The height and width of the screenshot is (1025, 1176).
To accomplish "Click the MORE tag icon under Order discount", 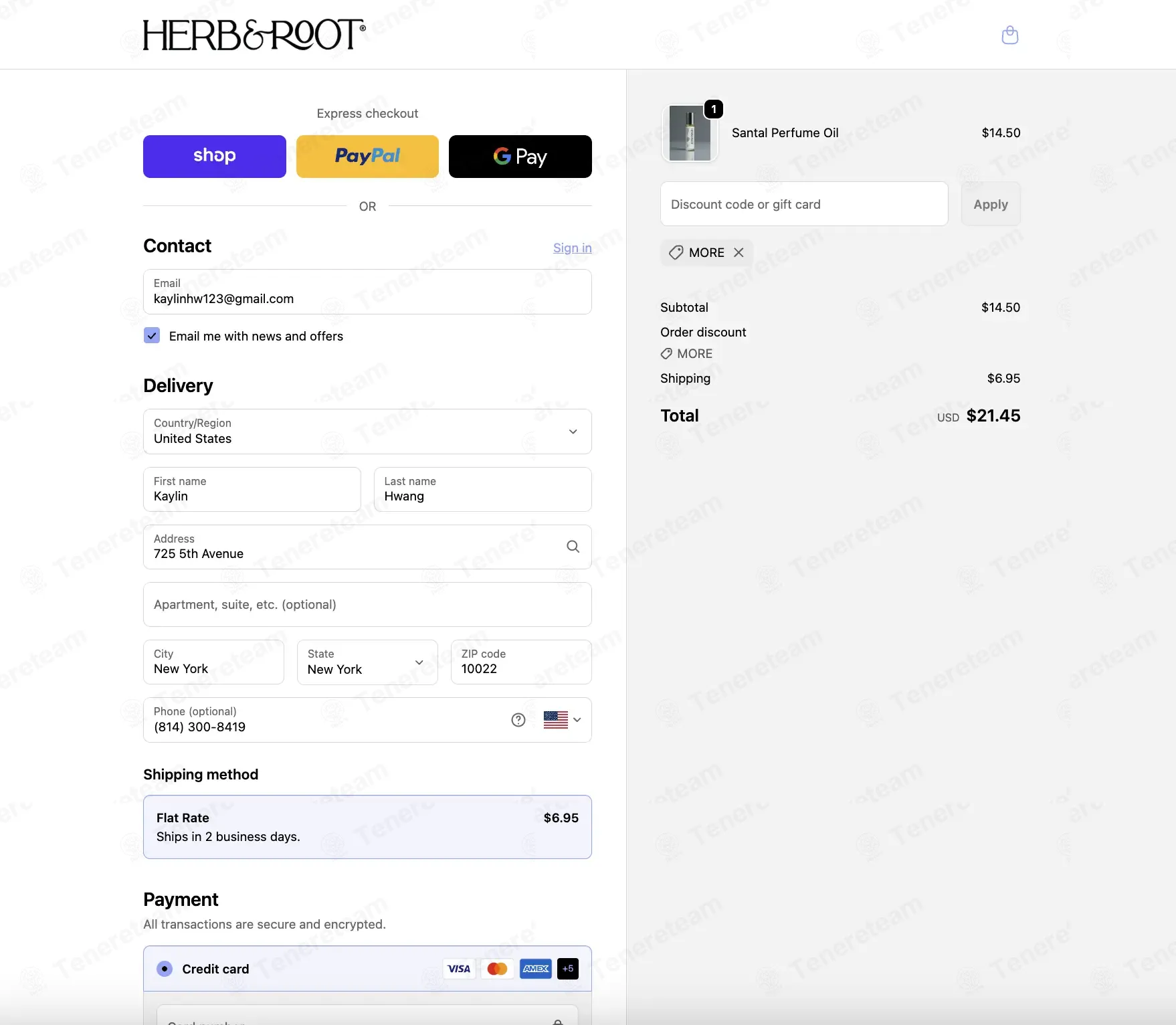I will 666,353.
